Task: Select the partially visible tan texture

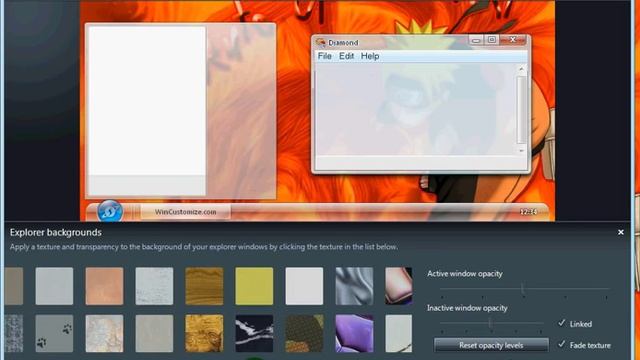Action: (x=14, y=286)
